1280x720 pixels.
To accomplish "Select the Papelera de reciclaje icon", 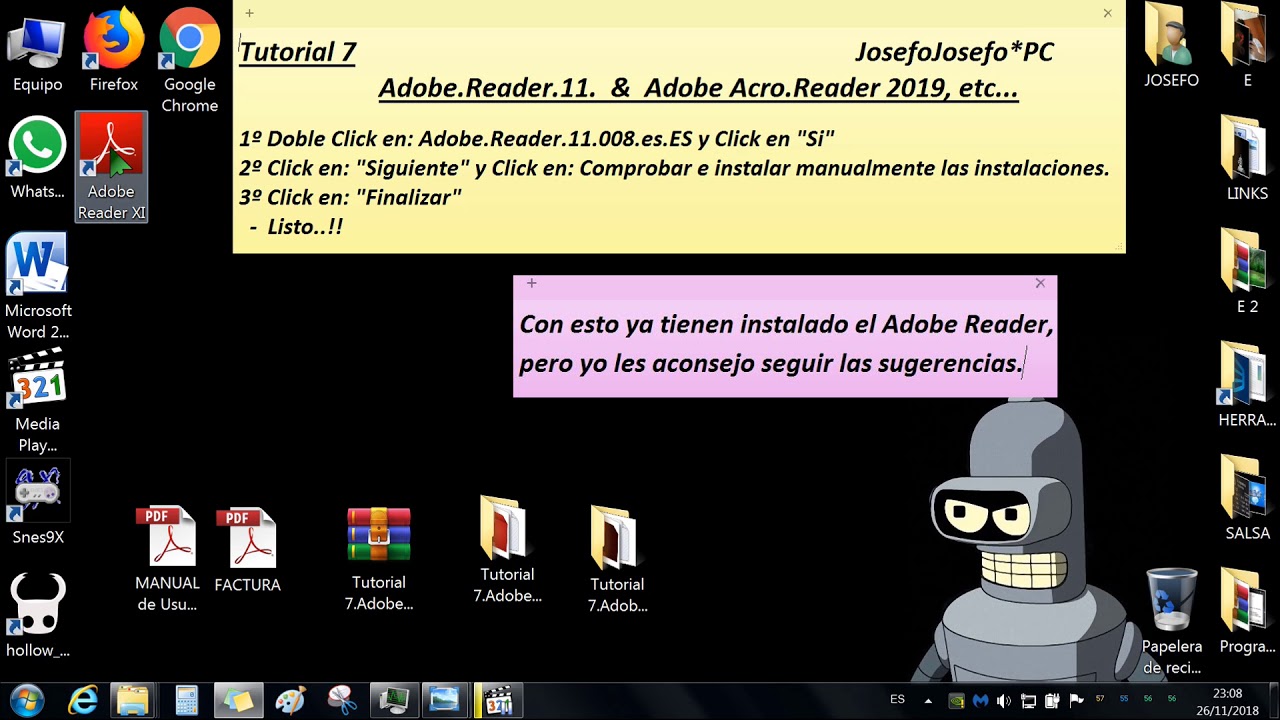I will click(1171, 621).
